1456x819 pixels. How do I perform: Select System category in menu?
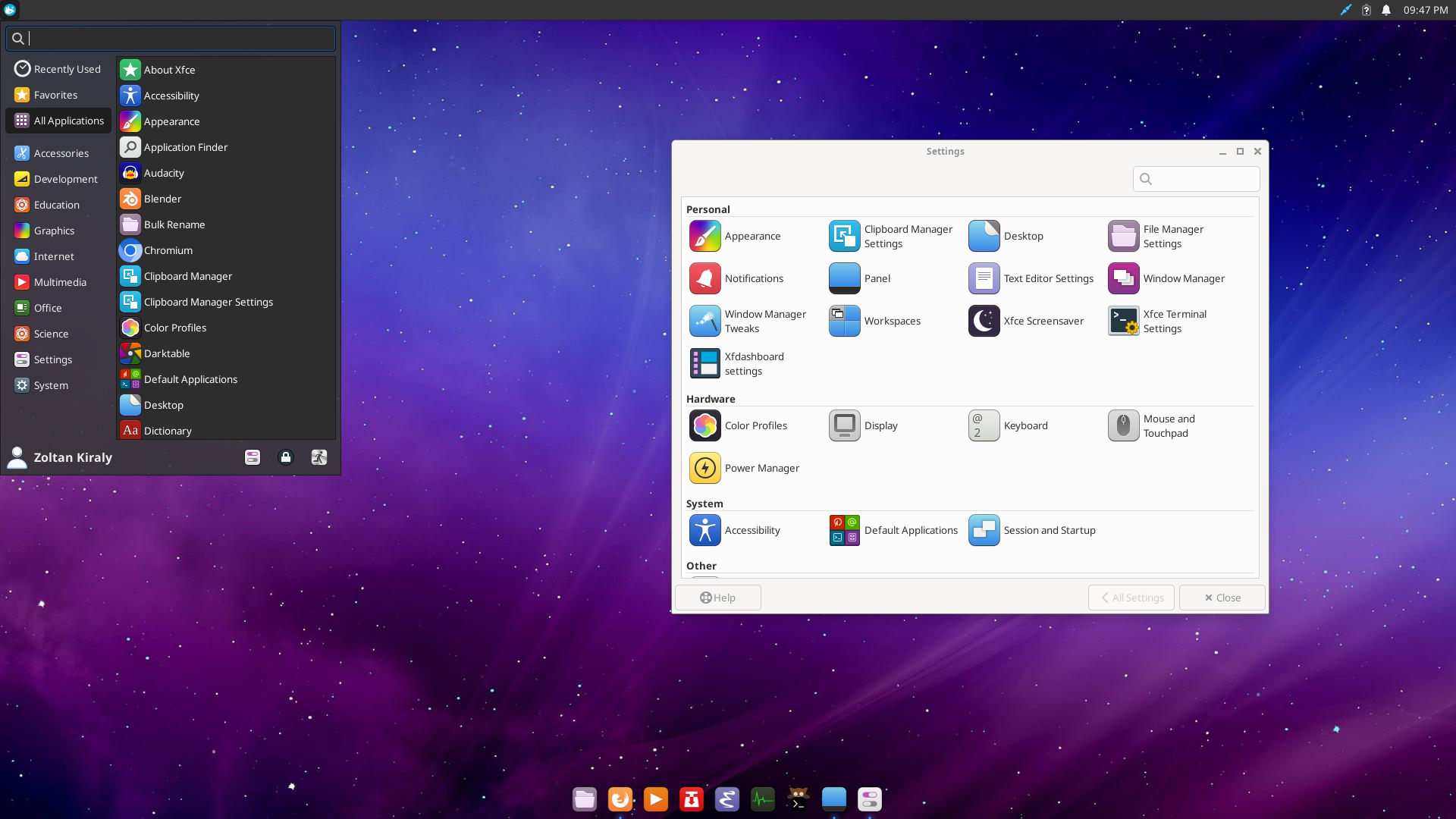point(58,385)
